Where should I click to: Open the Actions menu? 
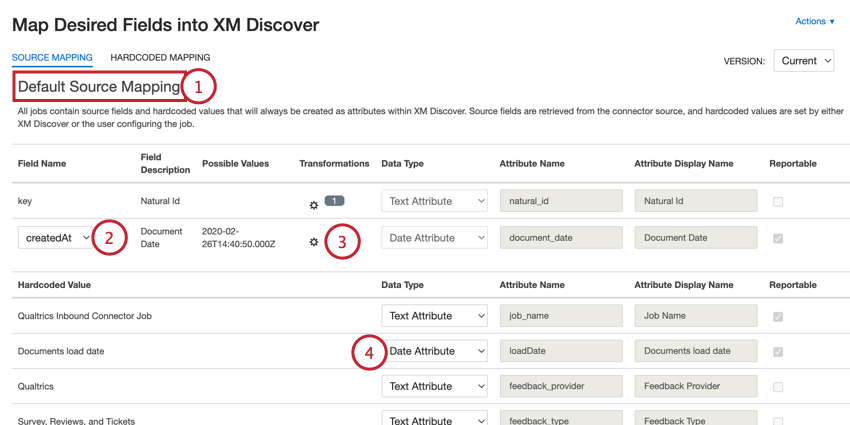pos(814,21)
